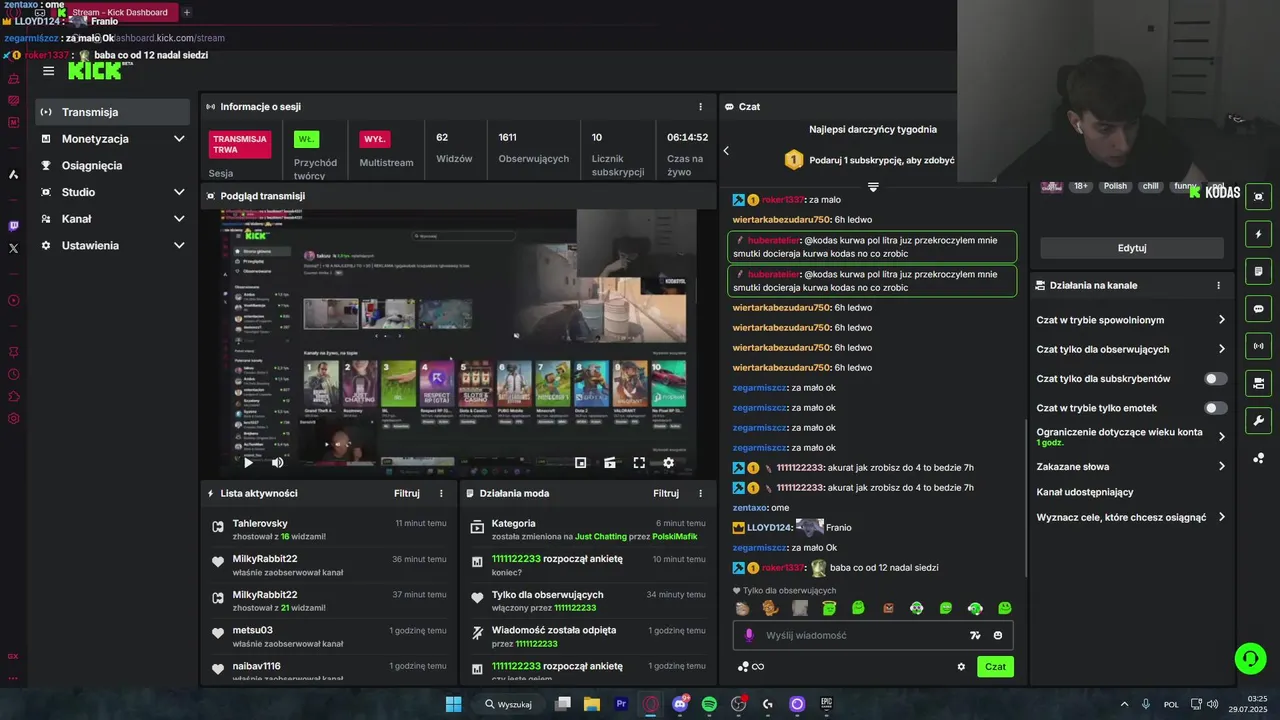This screenshot has width=1280, height=720.
Task: Click the Just Chatting category link
Action: click(x=601, y=537)
